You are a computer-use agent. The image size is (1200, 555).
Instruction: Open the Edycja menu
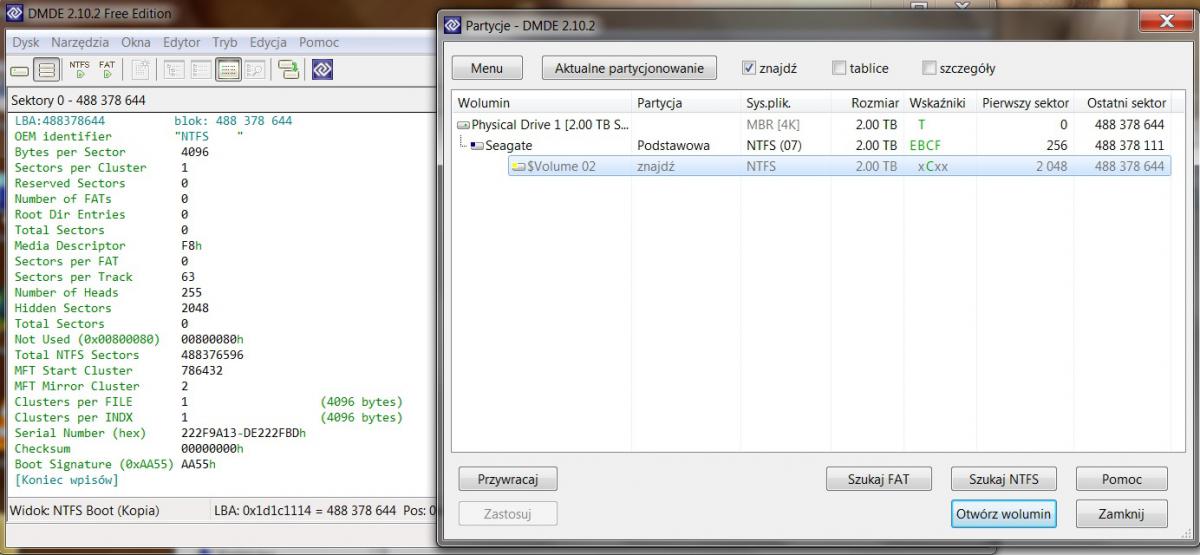point(268,42)
